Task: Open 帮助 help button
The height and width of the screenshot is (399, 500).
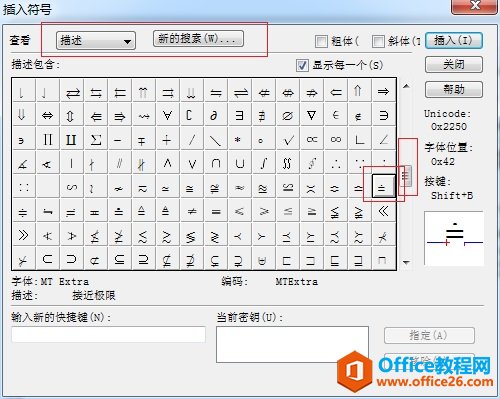Action: (454, 89)
